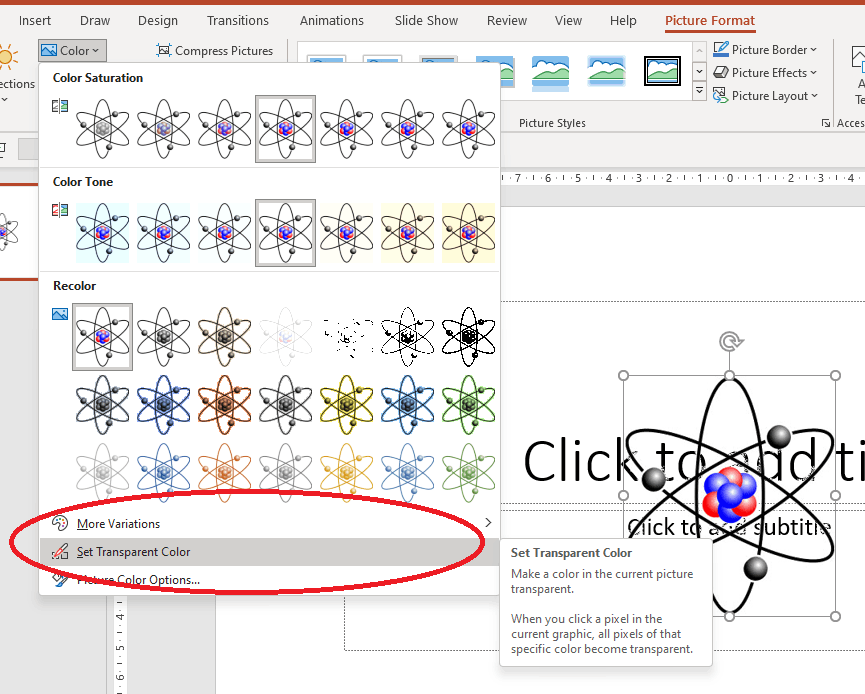Apply Black and White 25% recolor
865x694 pixels.
coord(346,337)
